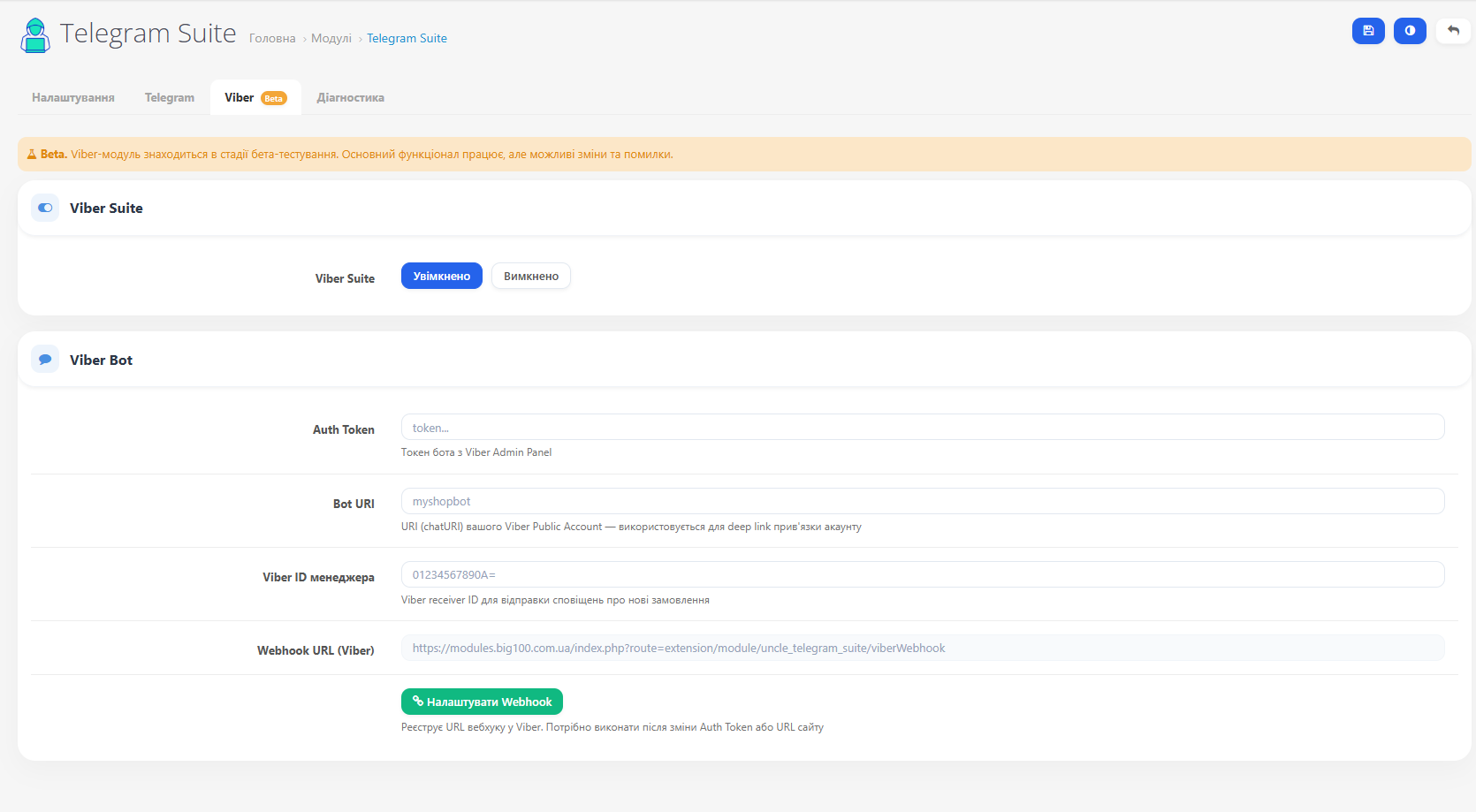
Task: Click the Telegram Suite hacker logo icon
Action: (35, 35)
